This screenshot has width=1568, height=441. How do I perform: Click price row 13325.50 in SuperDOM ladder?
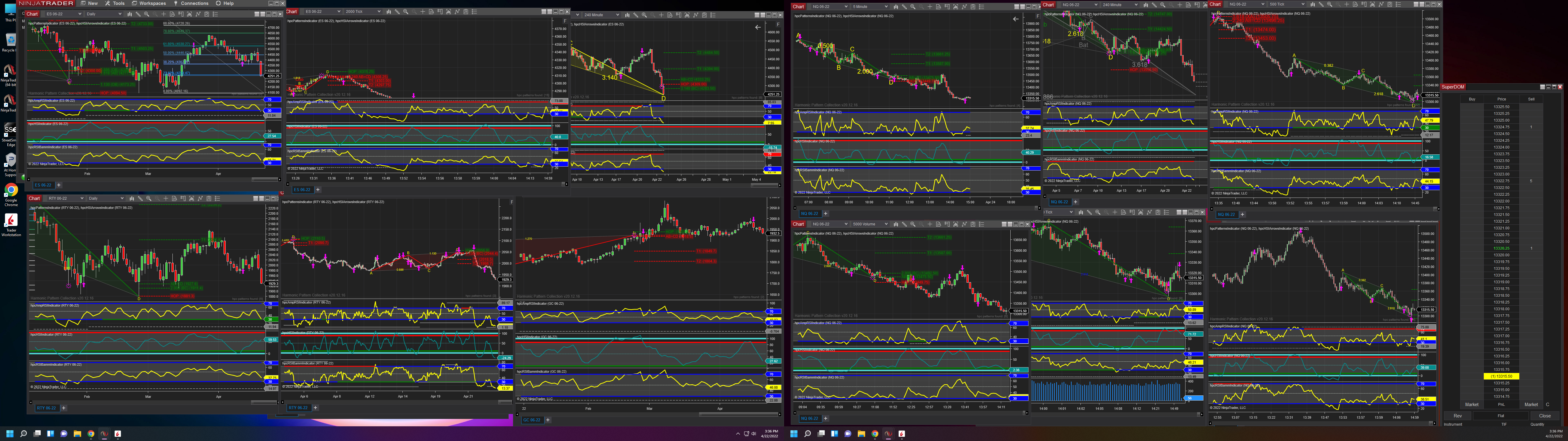pyautogui.click(x=1501, y=107)
